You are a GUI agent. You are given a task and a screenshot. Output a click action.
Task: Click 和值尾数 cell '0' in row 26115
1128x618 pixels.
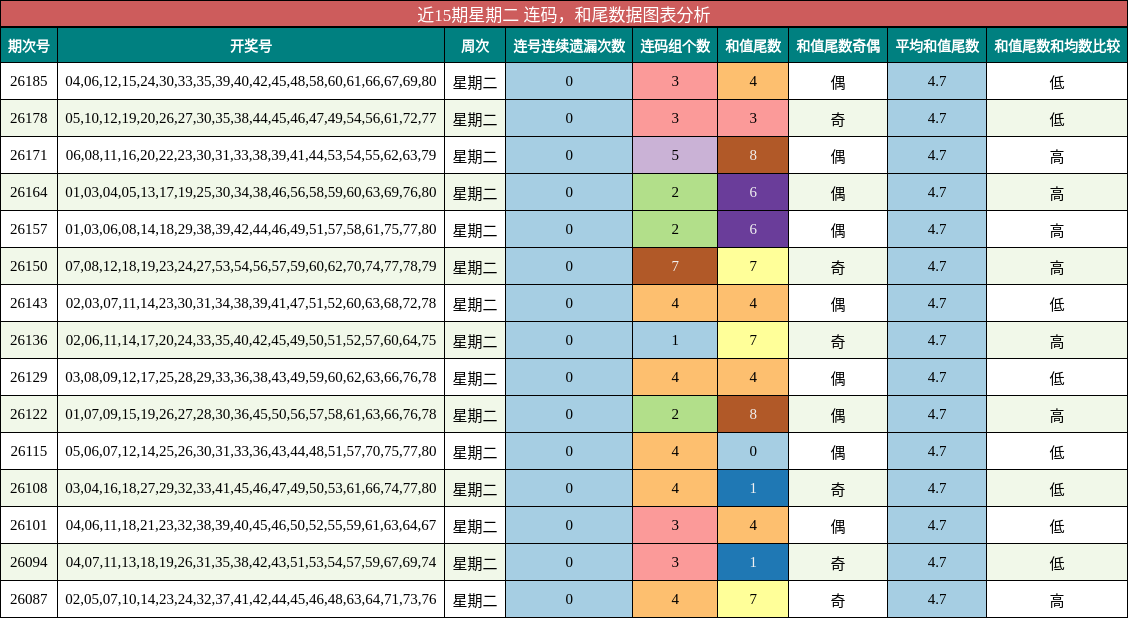point(753,452)
